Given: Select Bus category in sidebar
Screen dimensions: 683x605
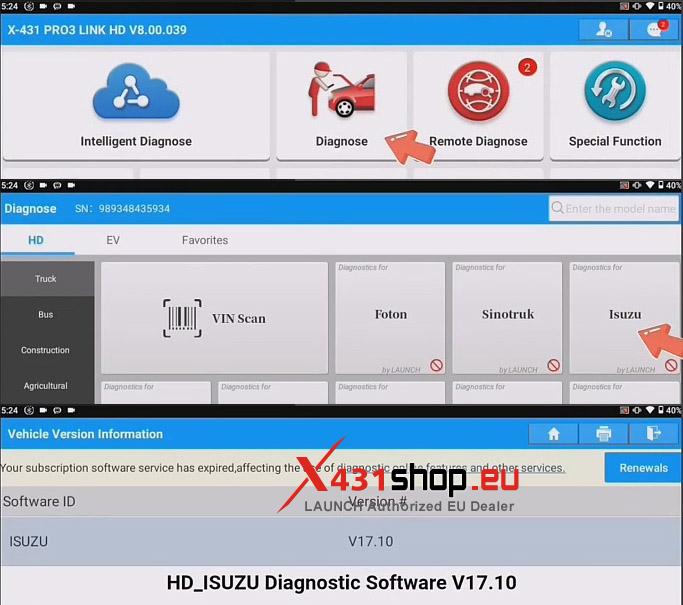Looking at the screenshot, I should pos(46,314).
